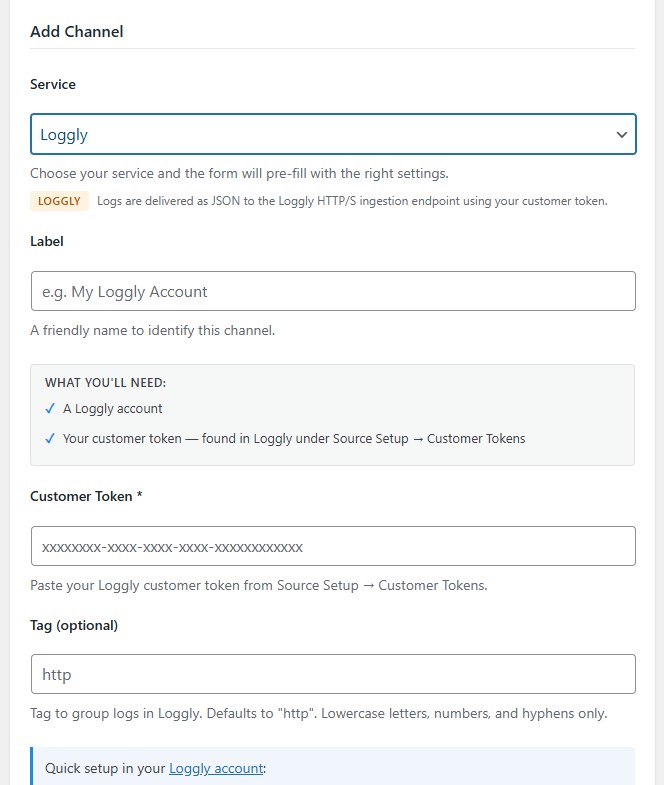Click checkmark beside A Loggly account
This screenshot has height=785, width=664.
coord(50,409)
